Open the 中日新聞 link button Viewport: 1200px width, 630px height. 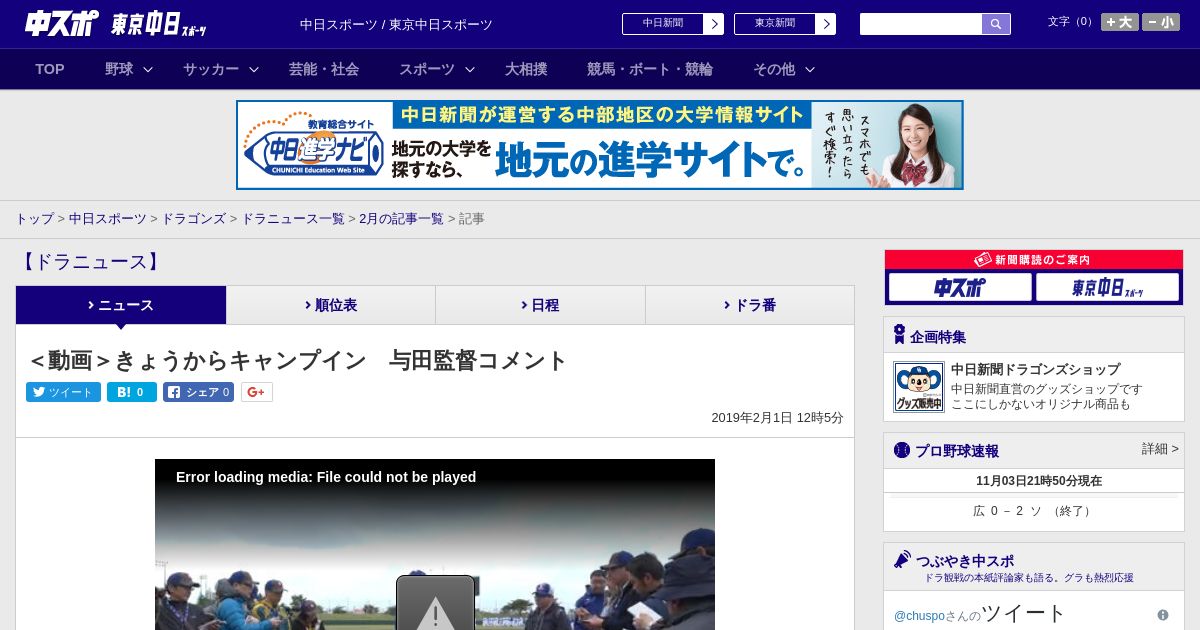click(x=672, y=24)
